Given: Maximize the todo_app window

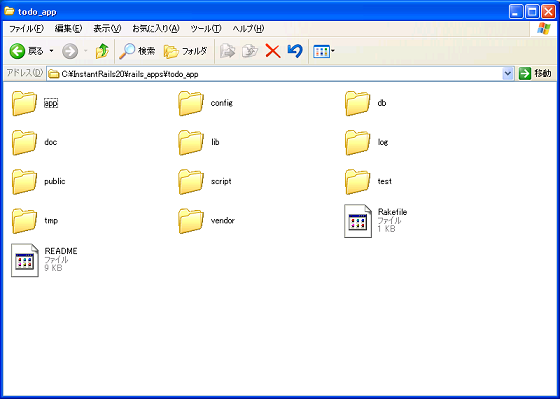Looking at the screenshot, I should tap(532, 12).
